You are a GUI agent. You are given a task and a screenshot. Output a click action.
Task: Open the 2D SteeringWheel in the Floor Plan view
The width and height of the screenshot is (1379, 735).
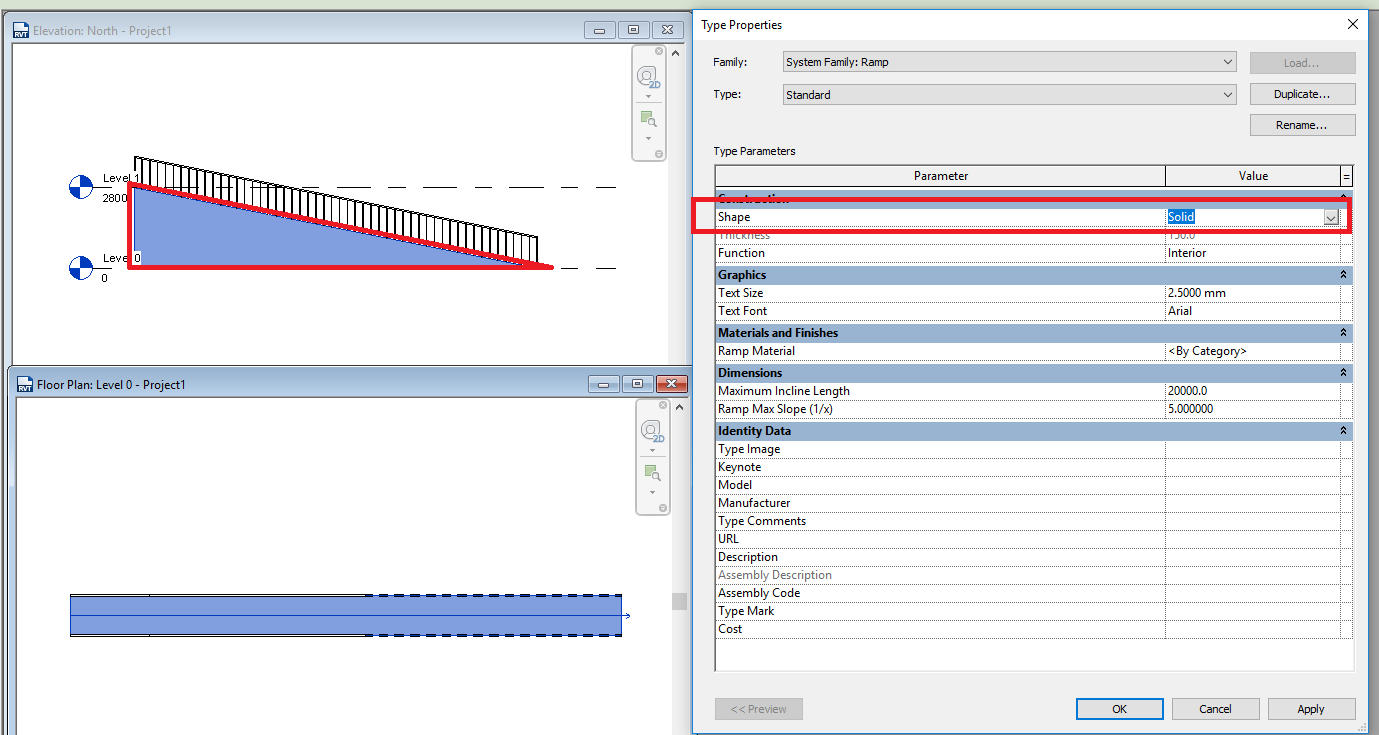click(x=652, y=432)
